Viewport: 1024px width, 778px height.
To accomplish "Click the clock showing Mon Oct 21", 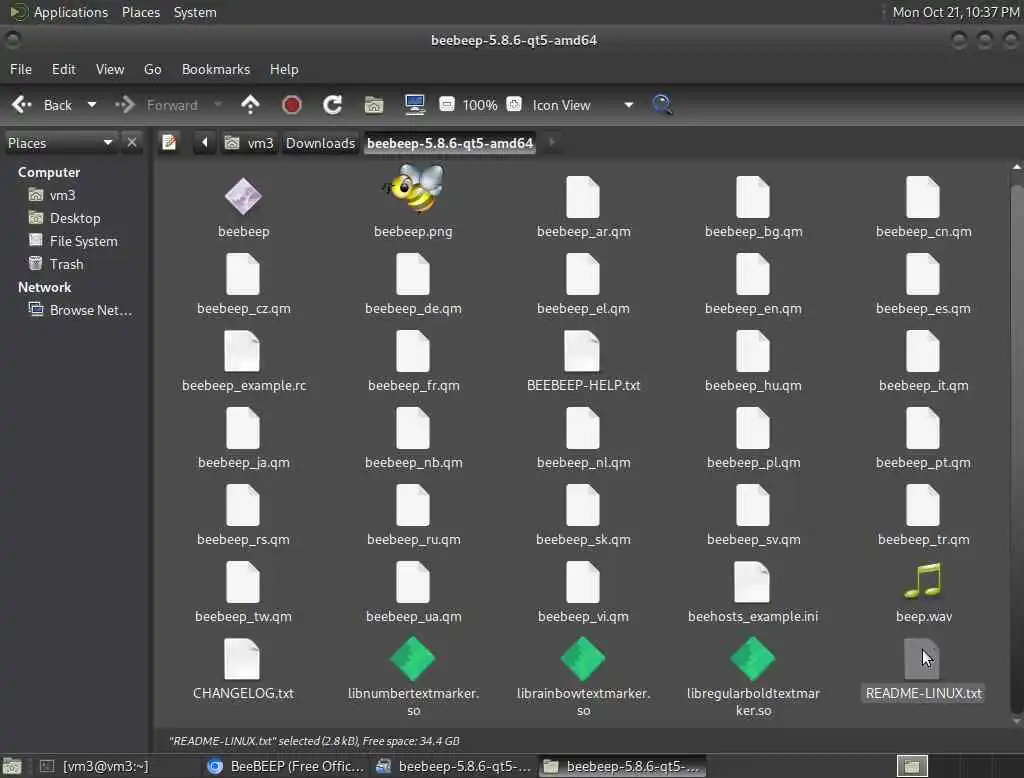I will pyautogui.click(x=955, y=12).
